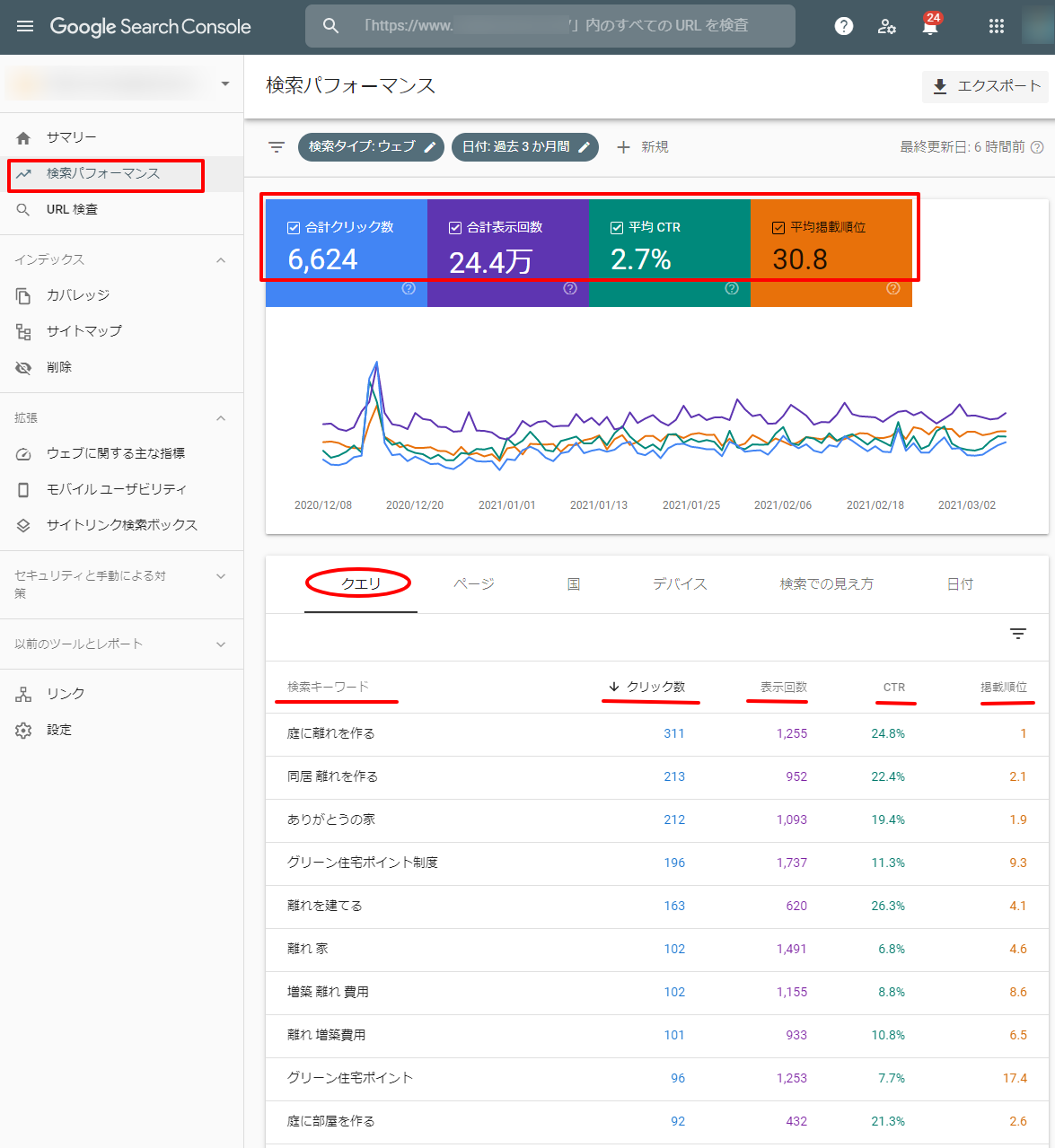The width and height of the screenshot is (1055, 1148).
Task: Expand the 以前のツールとレポート section
Action: (221, 644)
